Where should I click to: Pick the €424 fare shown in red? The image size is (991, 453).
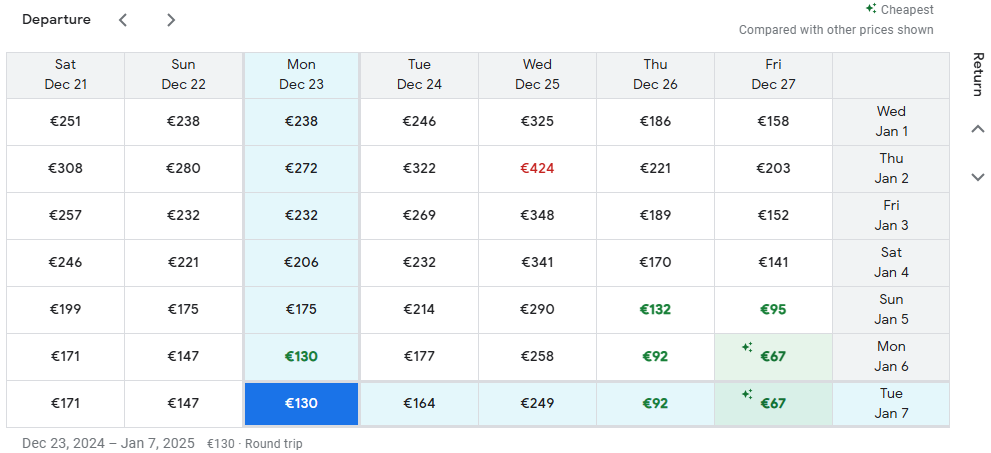(x=537, y=168)
